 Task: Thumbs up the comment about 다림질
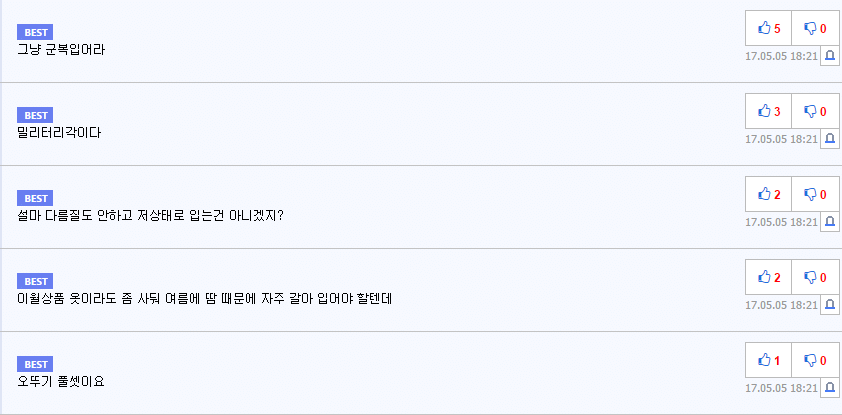click(x=768, y=194)
